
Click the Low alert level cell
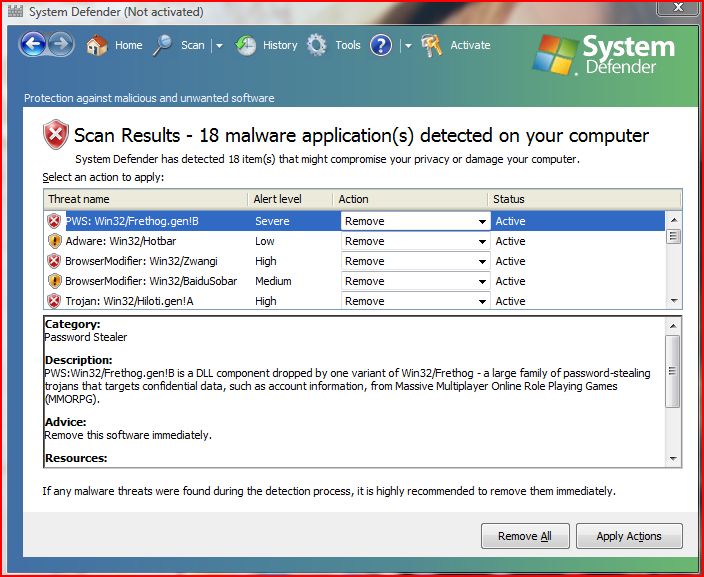[x=264, y=241]
